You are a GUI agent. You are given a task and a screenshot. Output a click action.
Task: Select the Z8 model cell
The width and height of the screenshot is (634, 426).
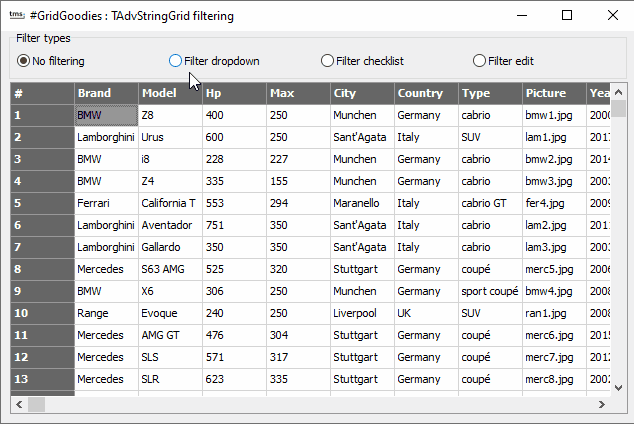pyautogui.click(x=170, y=115)
